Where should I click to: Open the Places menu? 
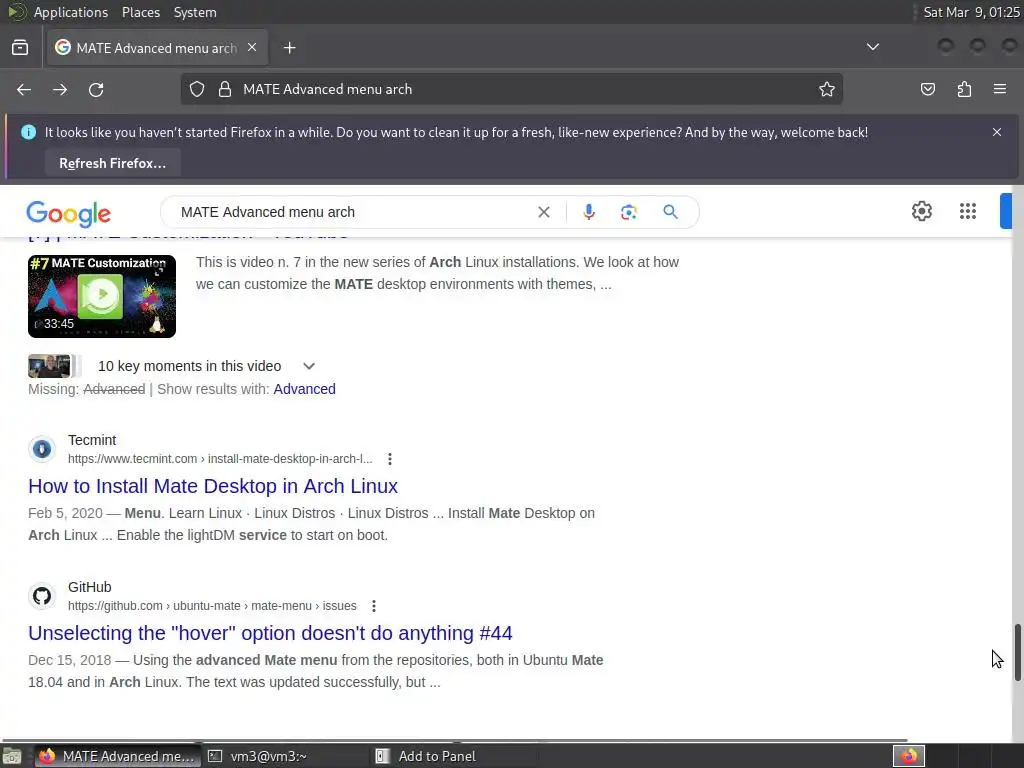click(140, 12)
